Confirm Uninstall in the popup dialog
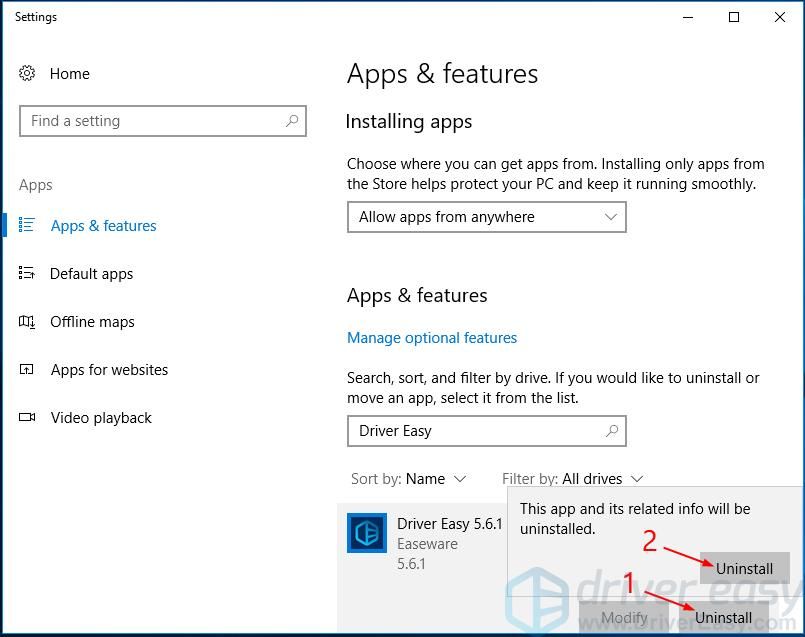Image resolution: width=805 pixels, height=637 pixels. [x=744, y=568]
